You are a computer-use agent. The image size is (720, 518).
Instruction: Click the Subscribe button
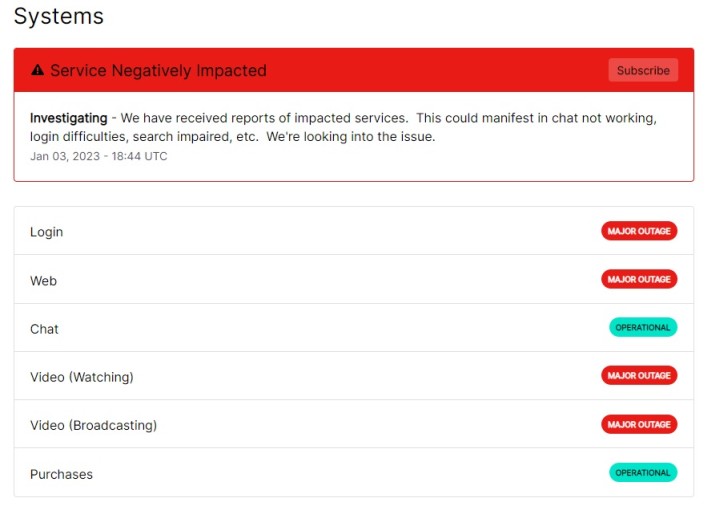(643, 70)
